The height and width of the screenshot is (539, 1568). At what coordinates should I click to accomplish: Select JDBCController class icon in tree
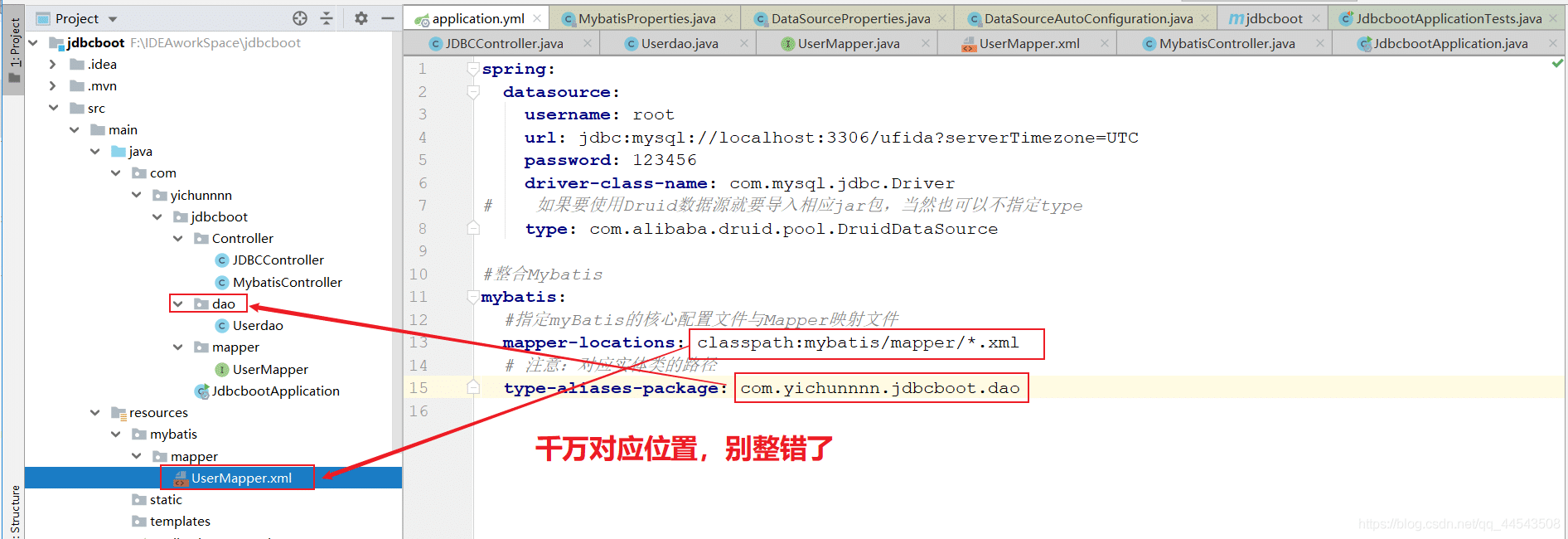click(x=221, y=260)
